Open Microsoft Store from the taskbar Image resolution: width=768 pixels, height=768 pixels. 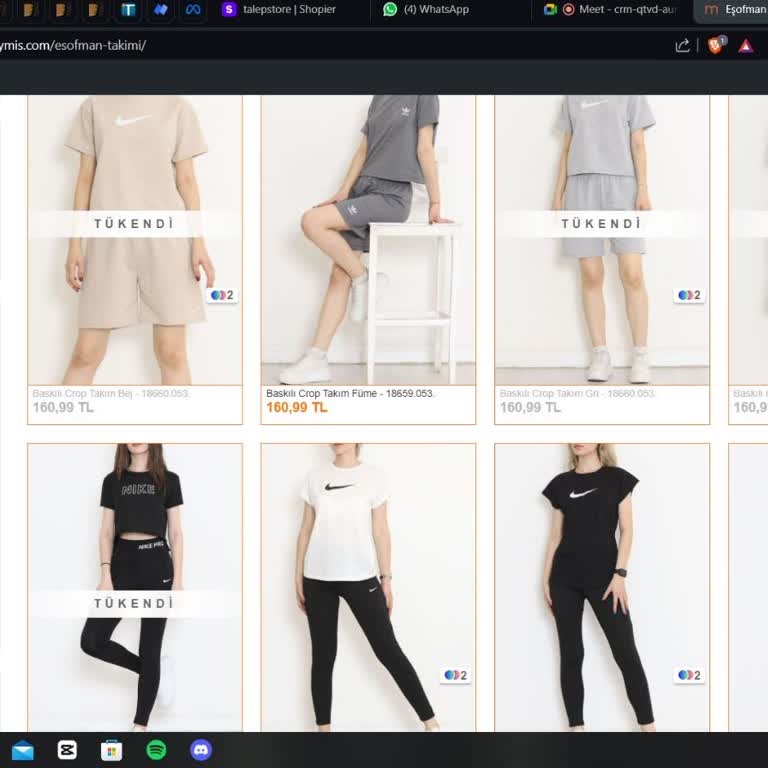[x=112, y=750]
